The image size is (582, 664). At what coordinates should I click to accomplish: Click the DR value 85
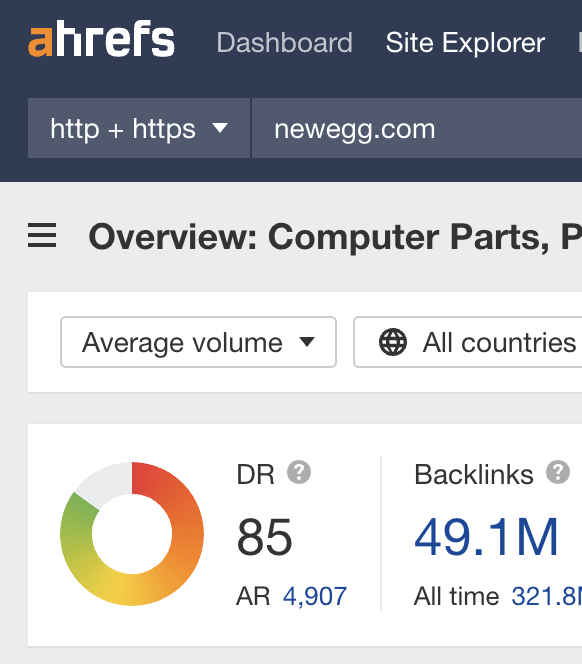point(264,537)
